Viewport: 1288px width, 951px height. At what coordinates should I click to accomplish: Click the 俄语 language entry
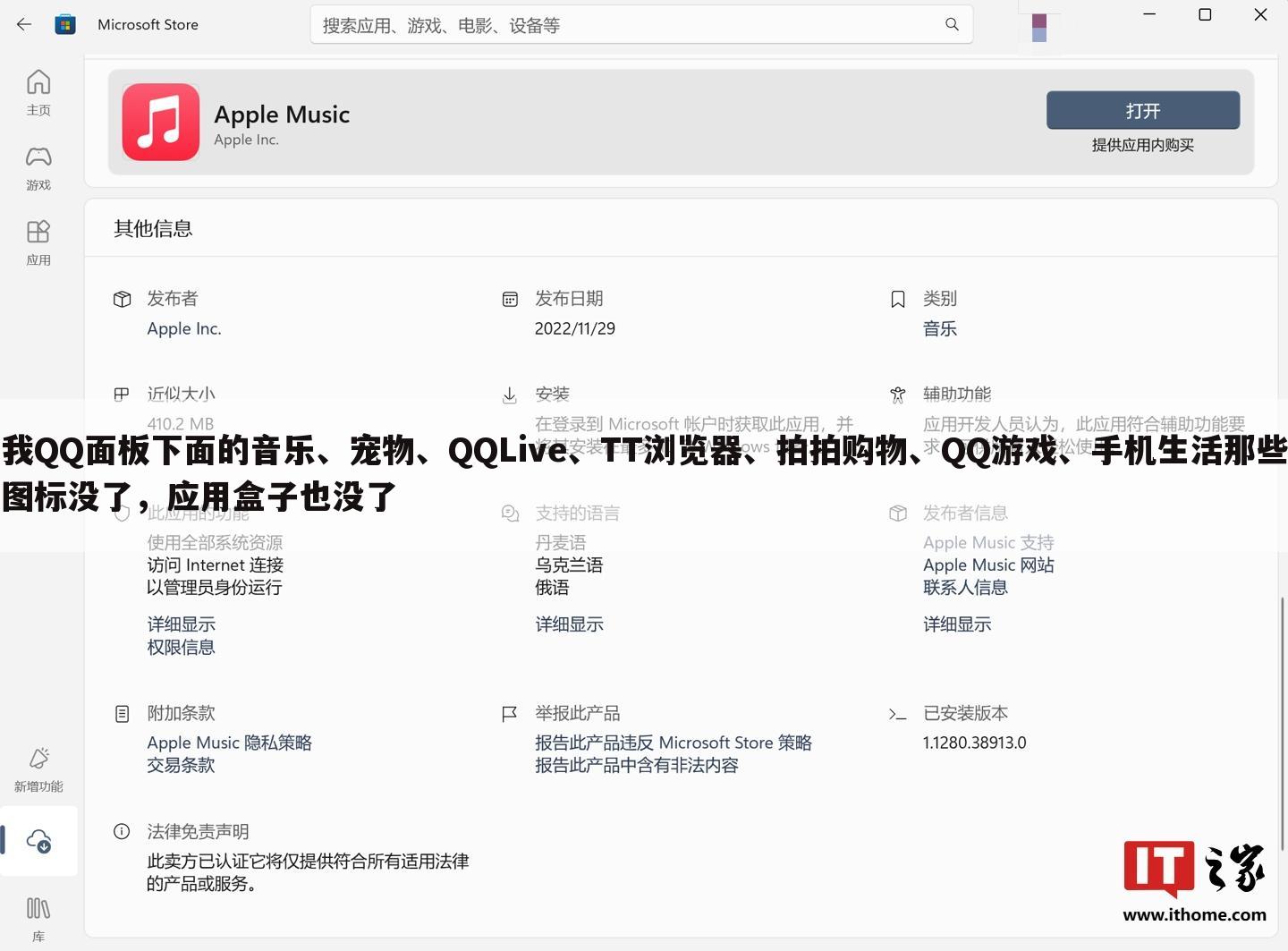552,588
